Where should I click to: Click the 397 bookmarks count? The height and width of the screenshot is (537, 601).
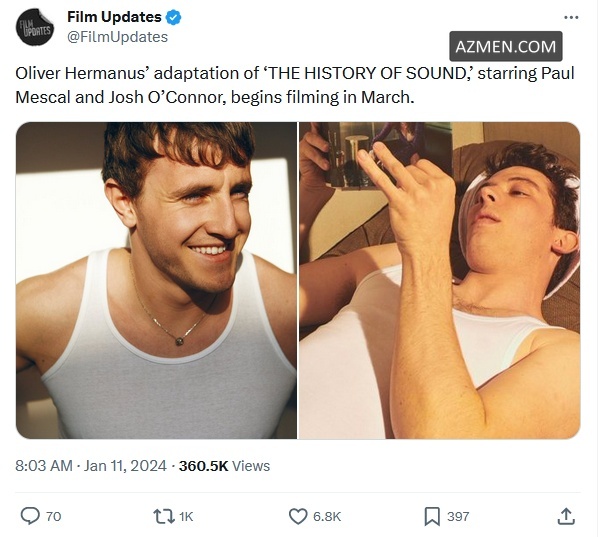click(458, 516)
